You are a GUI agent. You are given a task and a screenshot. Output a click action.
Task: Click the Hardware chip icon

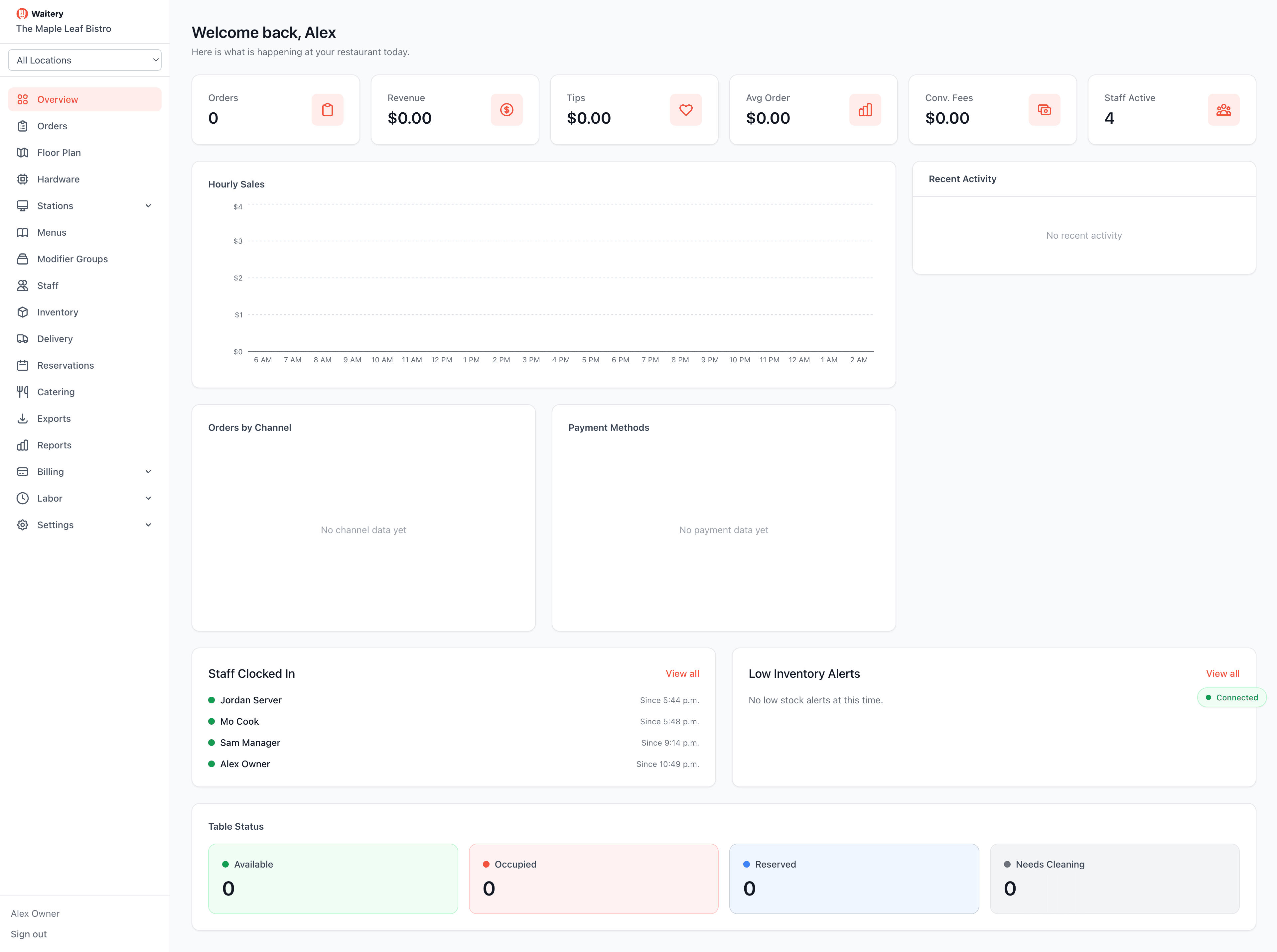tap(23, 178)
